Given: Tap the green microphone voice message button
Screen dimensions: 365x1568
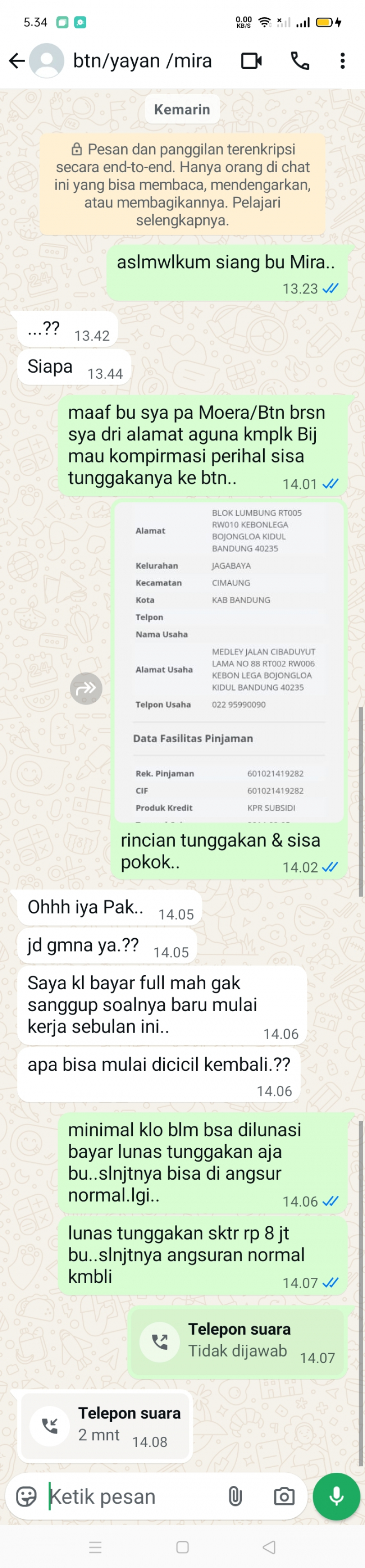Looking at the screenshot, I should 336,1496.
